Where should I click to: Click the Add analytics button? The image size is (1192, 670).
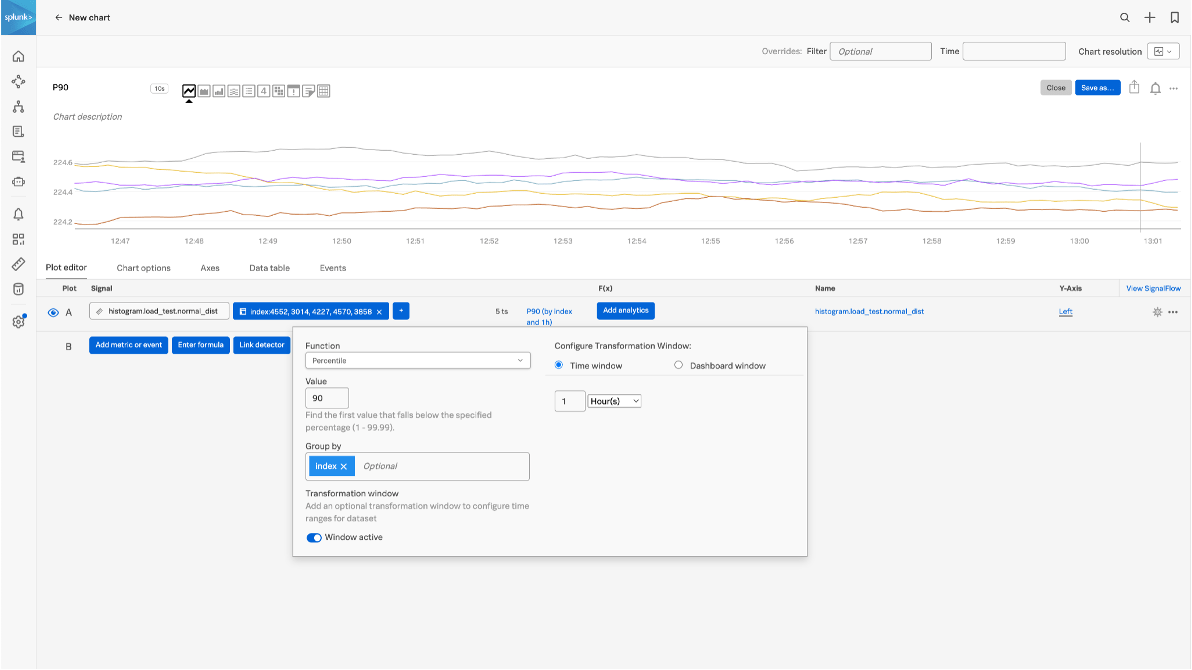625,311
